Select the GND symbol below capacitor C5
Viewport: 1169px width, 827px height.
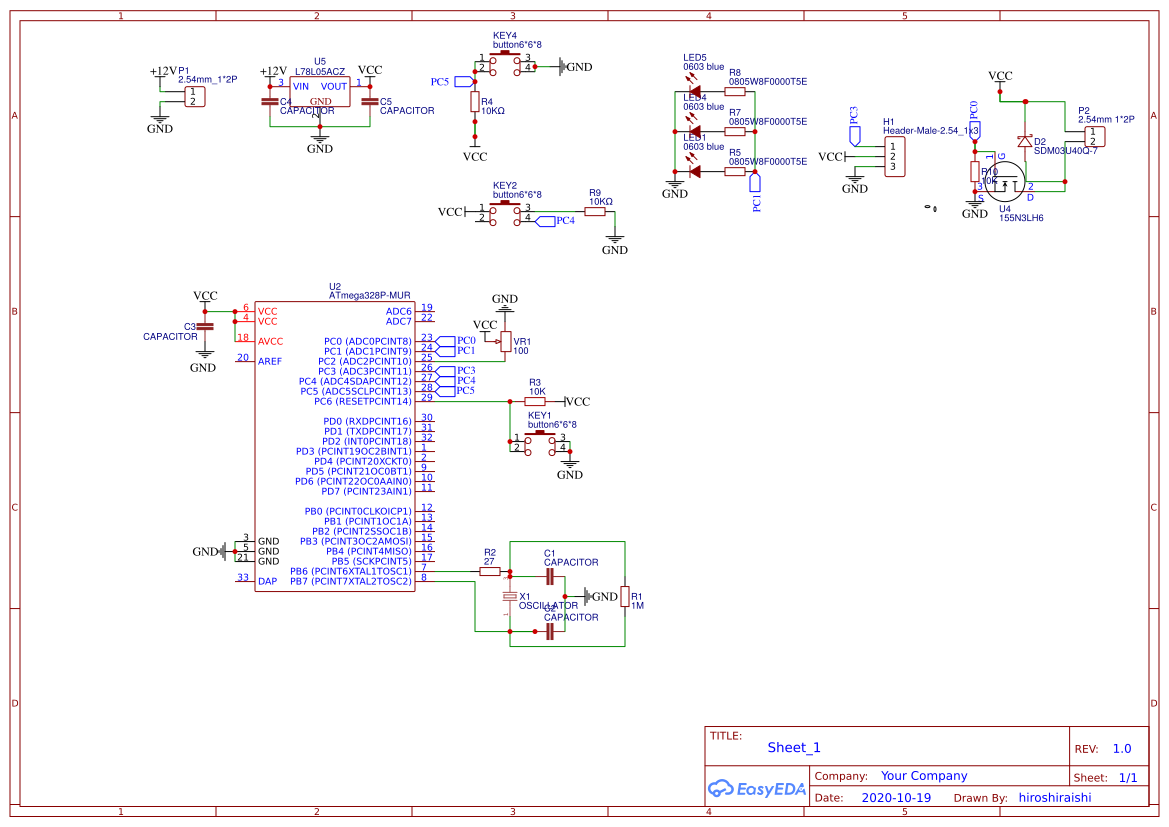point(319,143)
